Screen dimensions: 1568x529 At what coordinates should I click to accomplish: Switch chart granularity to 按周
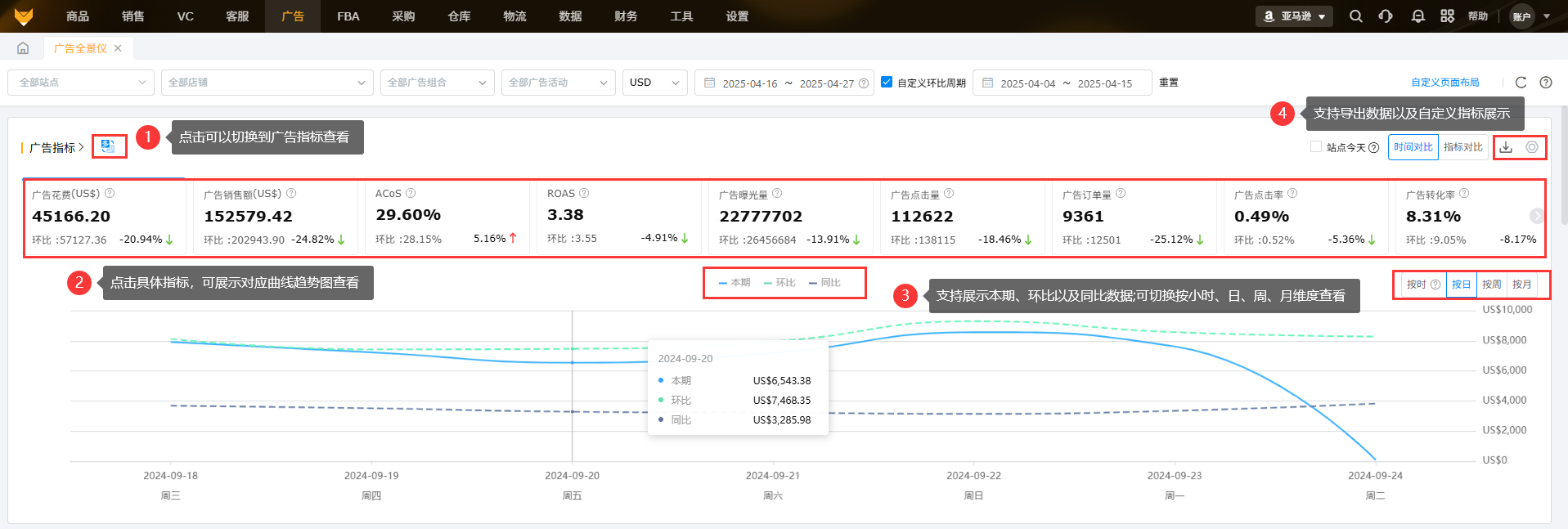click(1492, 285)
